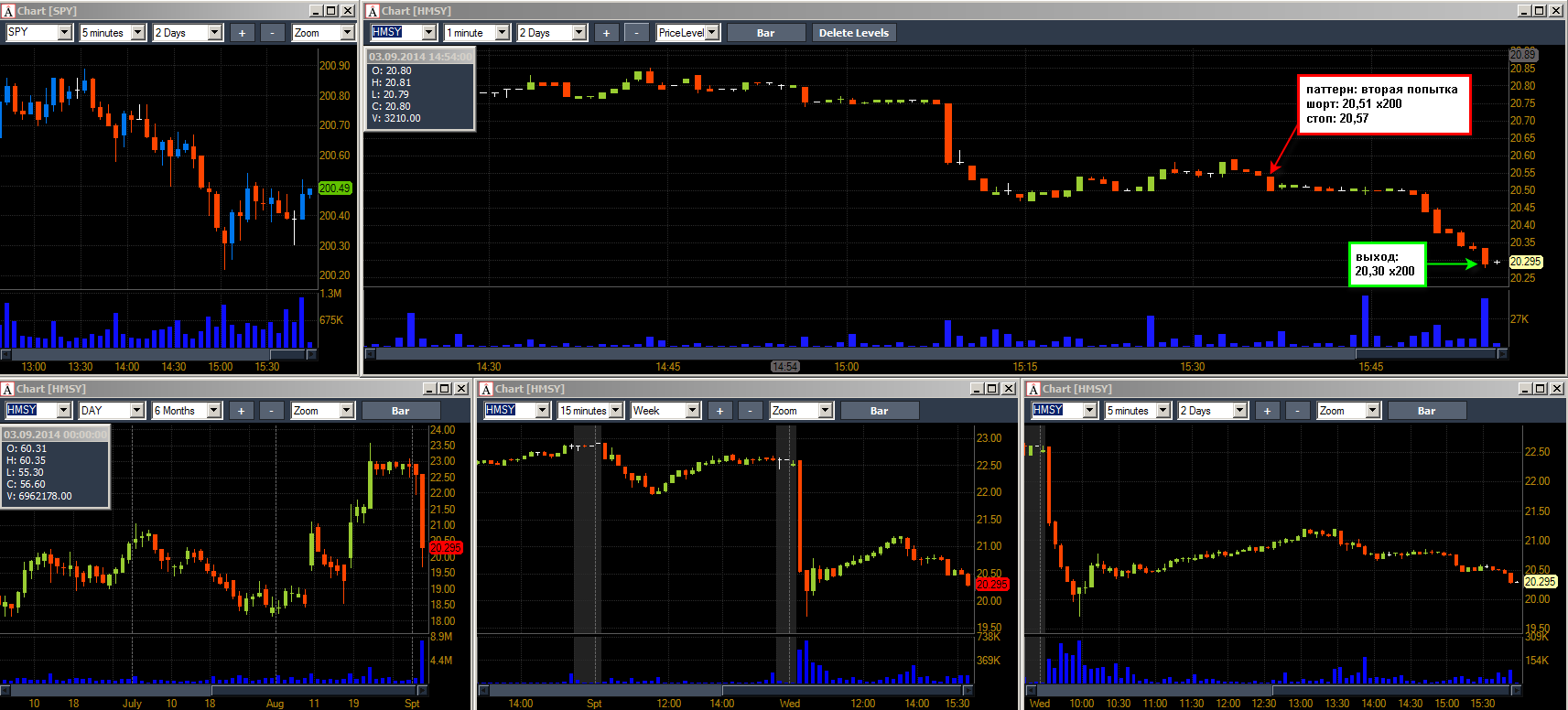
Task: Click the app icon in HMSY 1 minute chart title bar
Action: (x=373, y=11)
